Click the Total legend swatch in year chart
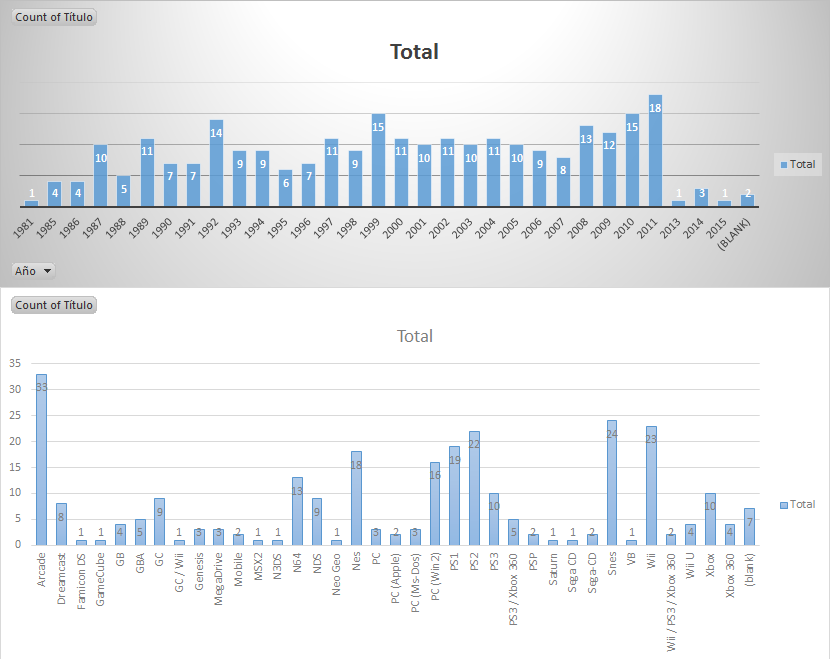 pos(782,164)
